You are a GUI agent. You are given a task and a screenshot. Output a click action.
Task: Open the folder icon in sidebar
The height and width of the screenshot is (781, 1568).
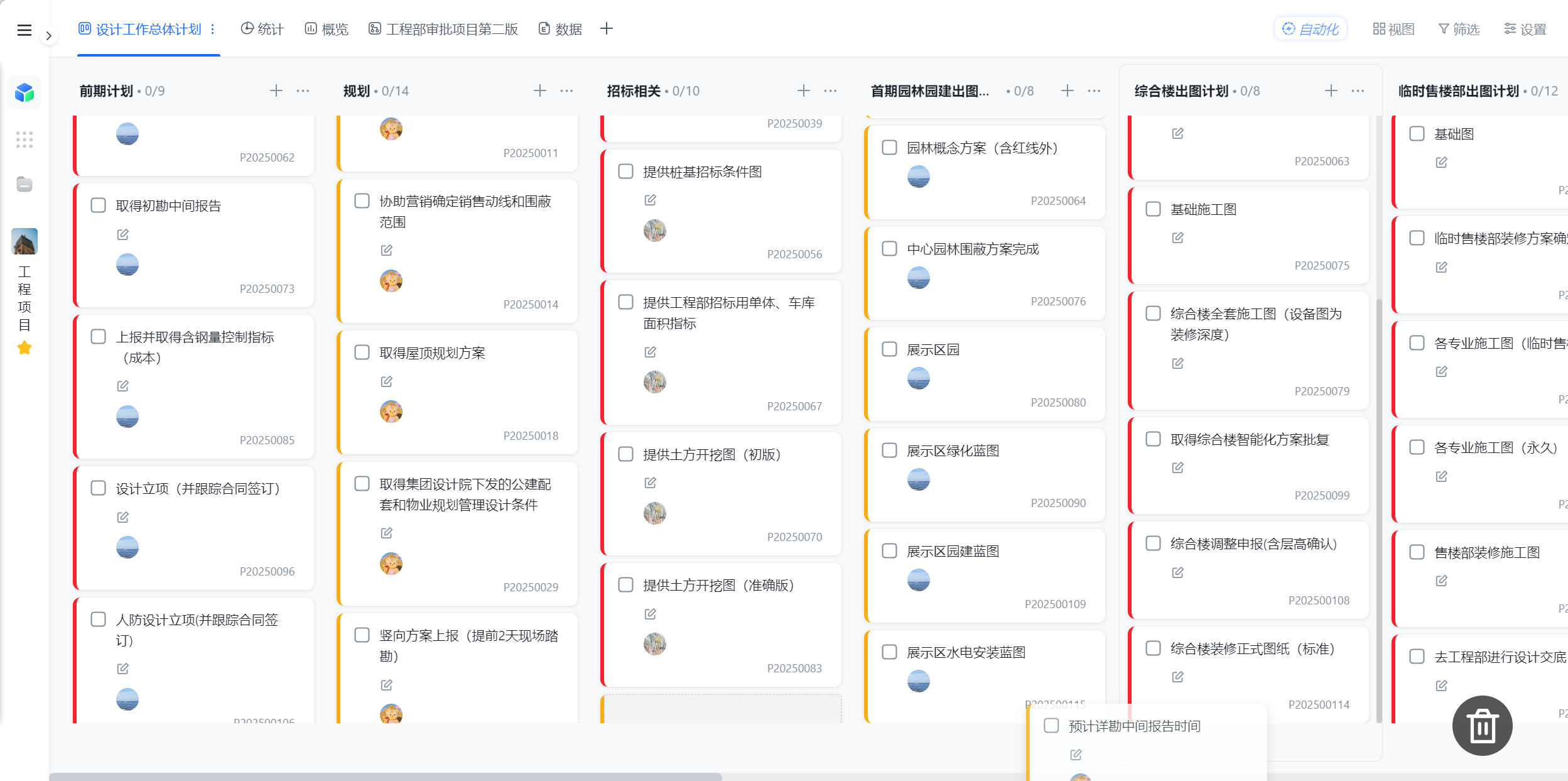[24, 184]
